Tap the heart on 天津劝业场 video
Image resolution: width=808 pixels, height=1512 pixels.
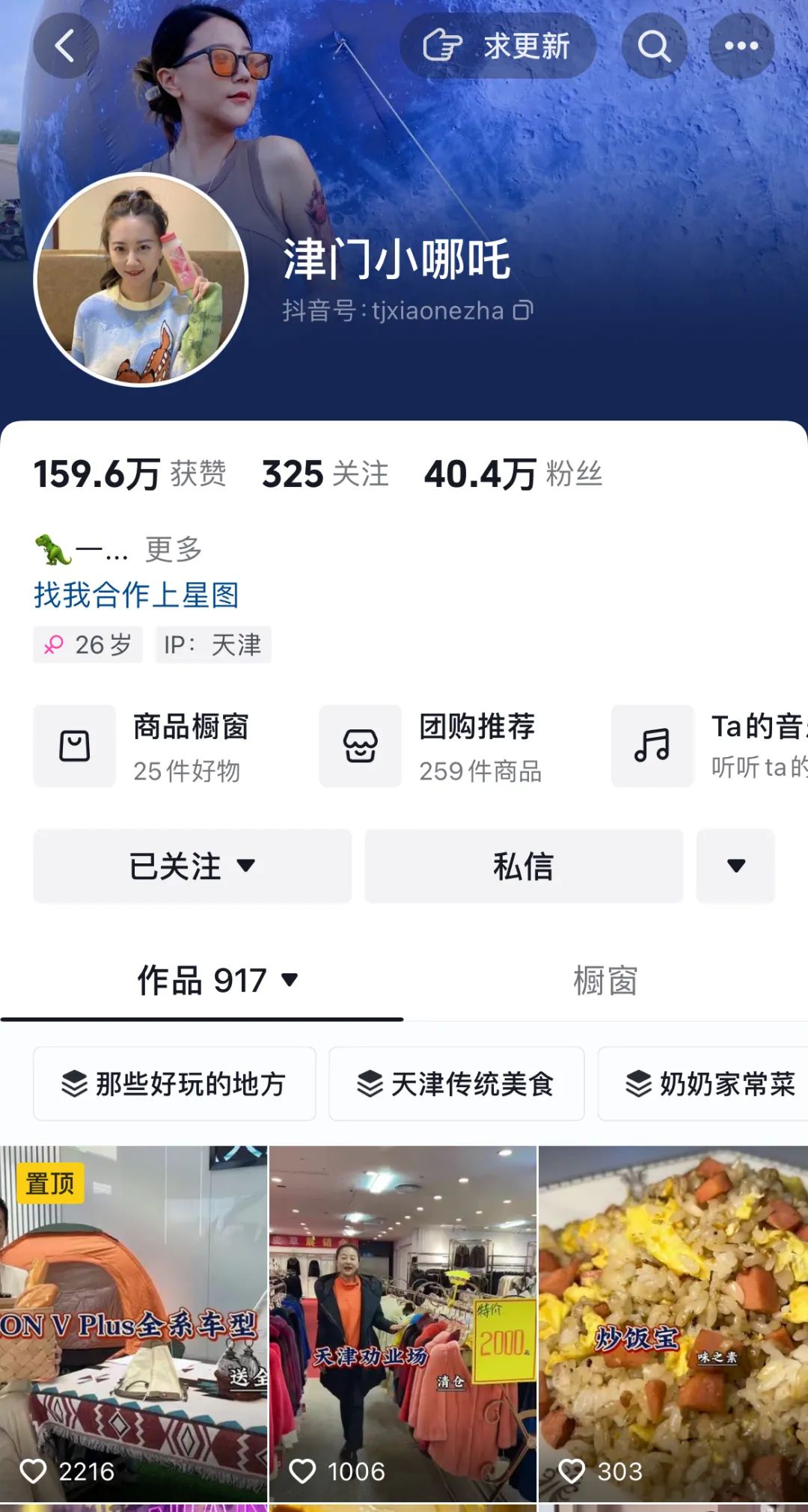pyautogui.click(x=302, y=1471)
